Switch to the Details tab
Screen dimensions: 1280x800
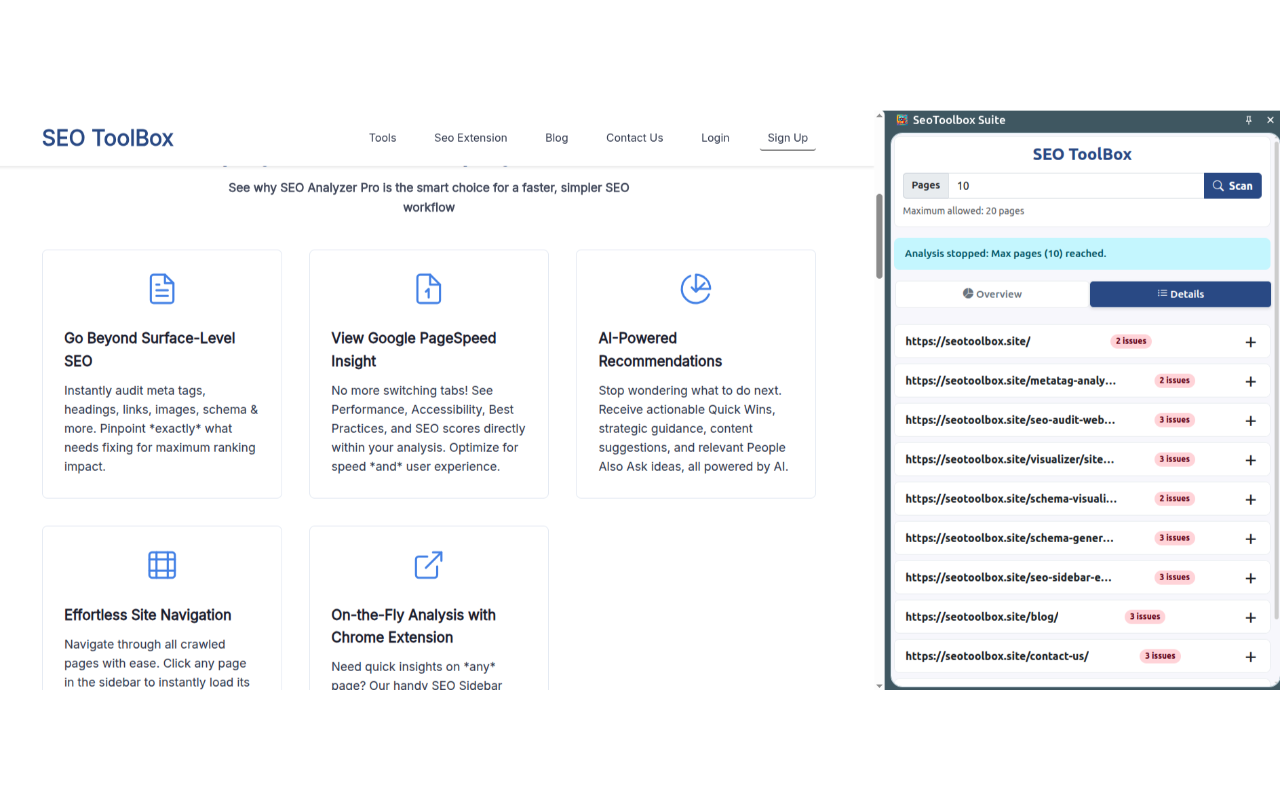(x=1180, y=293)
